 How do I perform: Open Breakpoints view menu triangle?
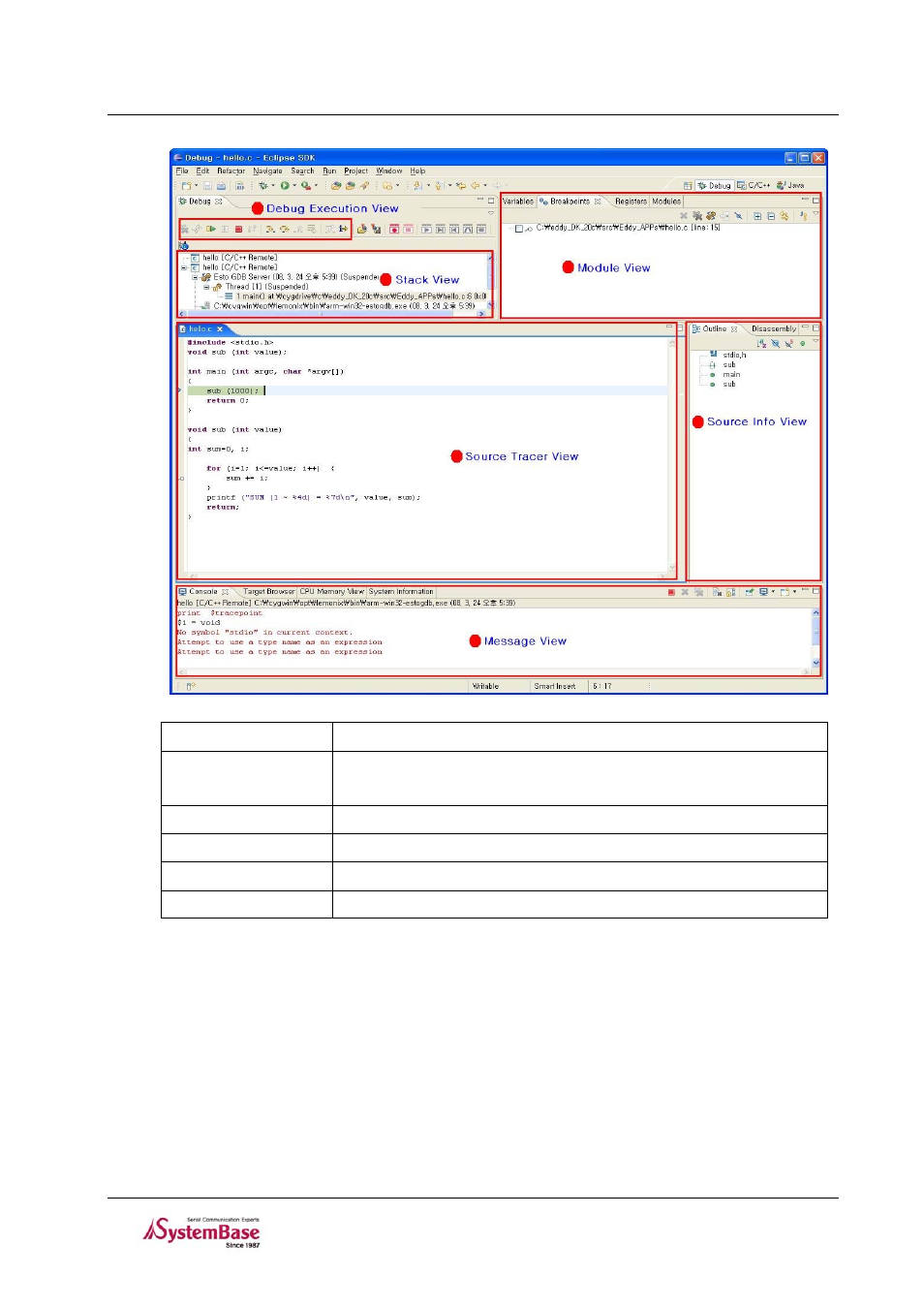(816, 213)
